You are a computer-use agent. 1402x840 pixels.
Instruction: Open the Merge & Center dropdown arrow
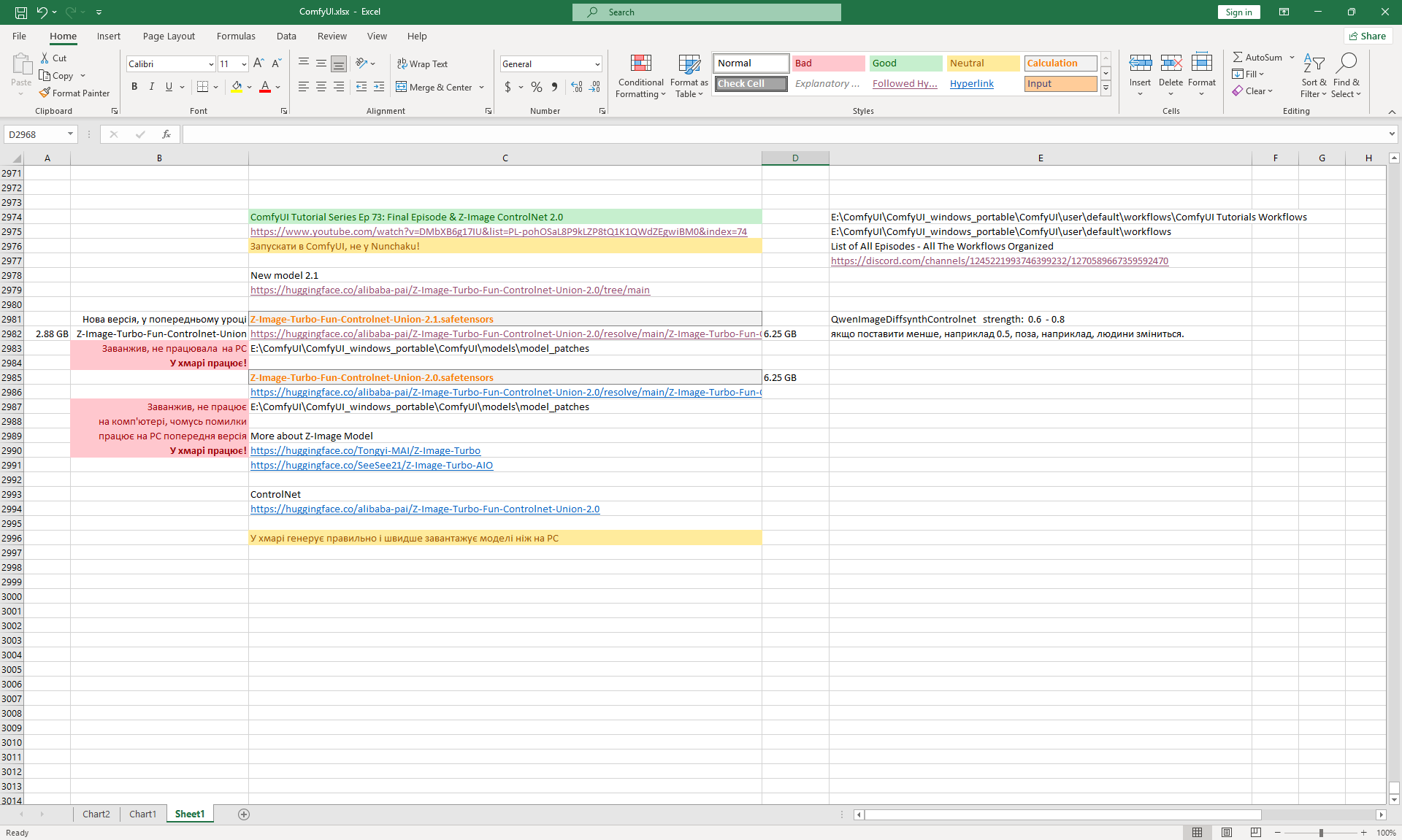[482, 88]
